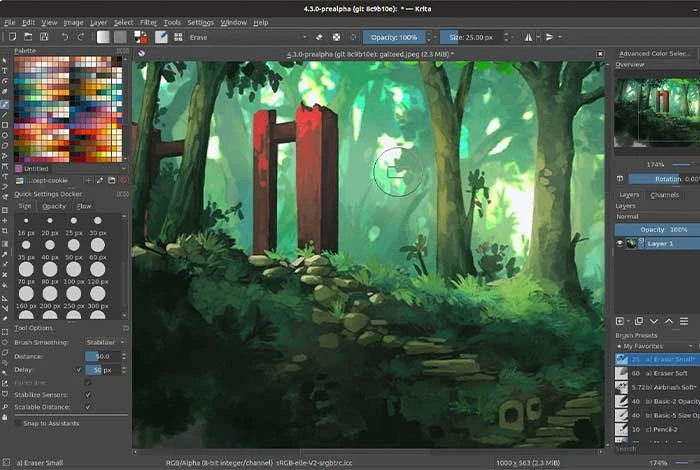
Task: Open the brush presets chooser icon
Action: click(159, 37)
